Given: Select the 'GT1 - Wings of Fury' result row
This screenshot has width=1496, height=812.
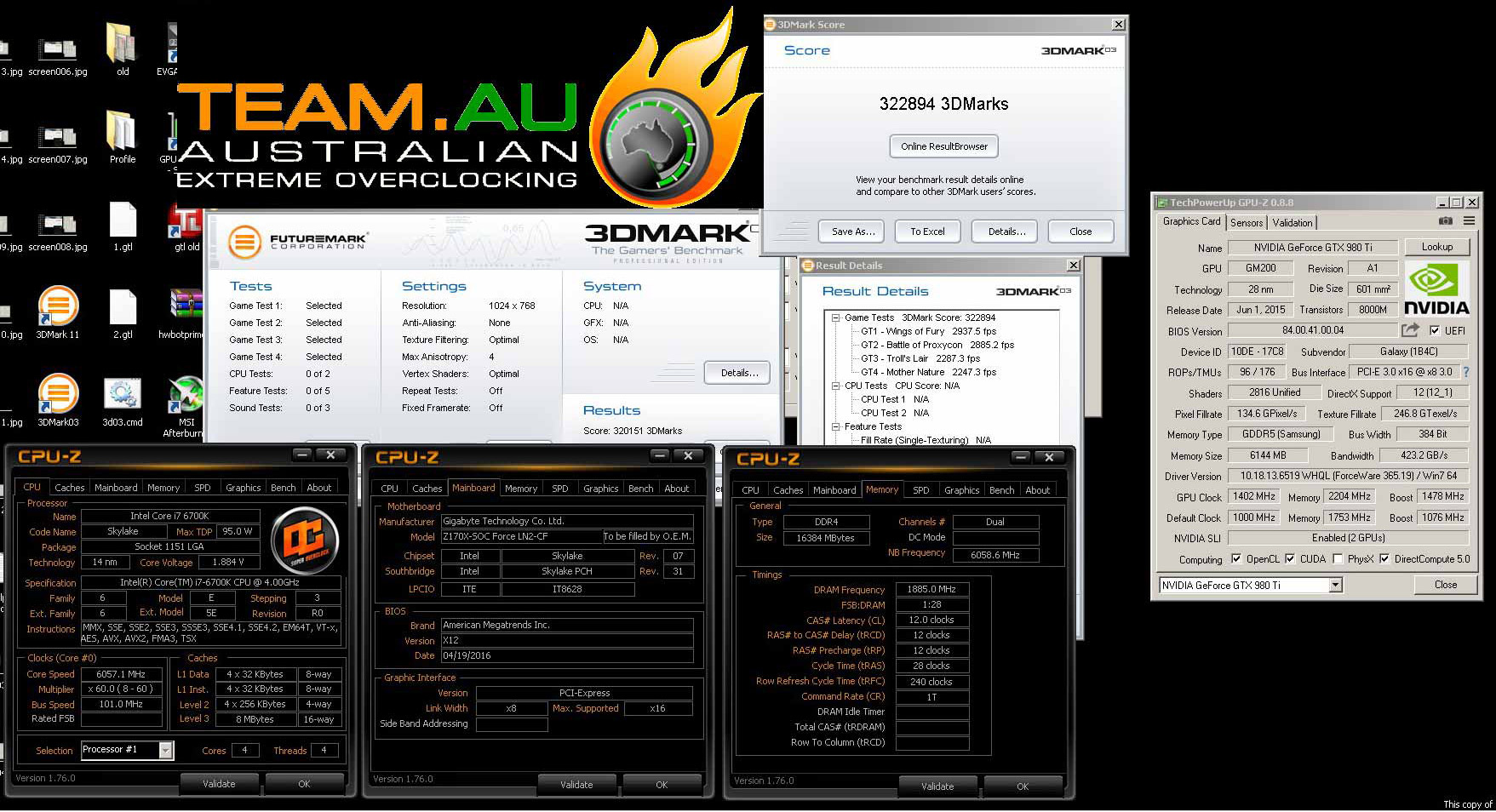Looking at the screenshot, I should [928, 331].
